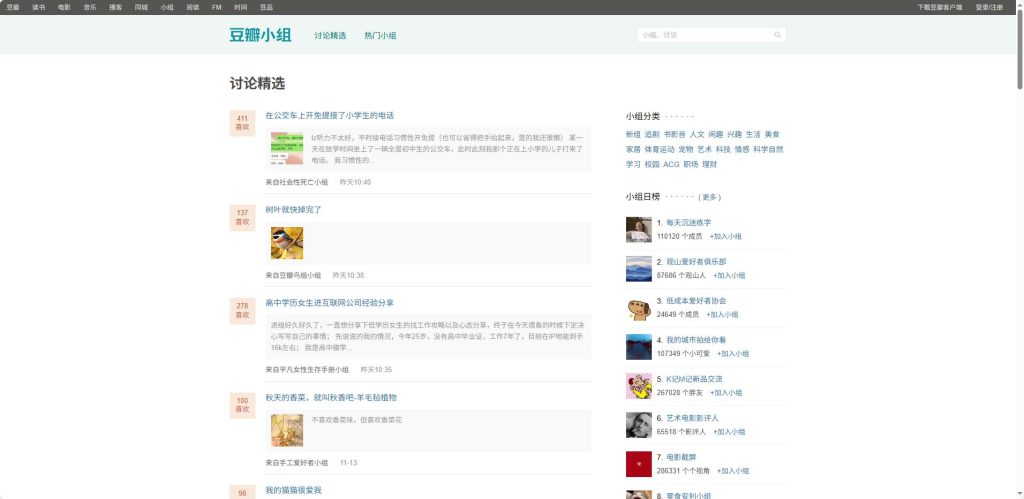This screenshot has height=499, width=1024.
Task: Open 每天沉迷练字 group name link
Action: pos(689,223)
